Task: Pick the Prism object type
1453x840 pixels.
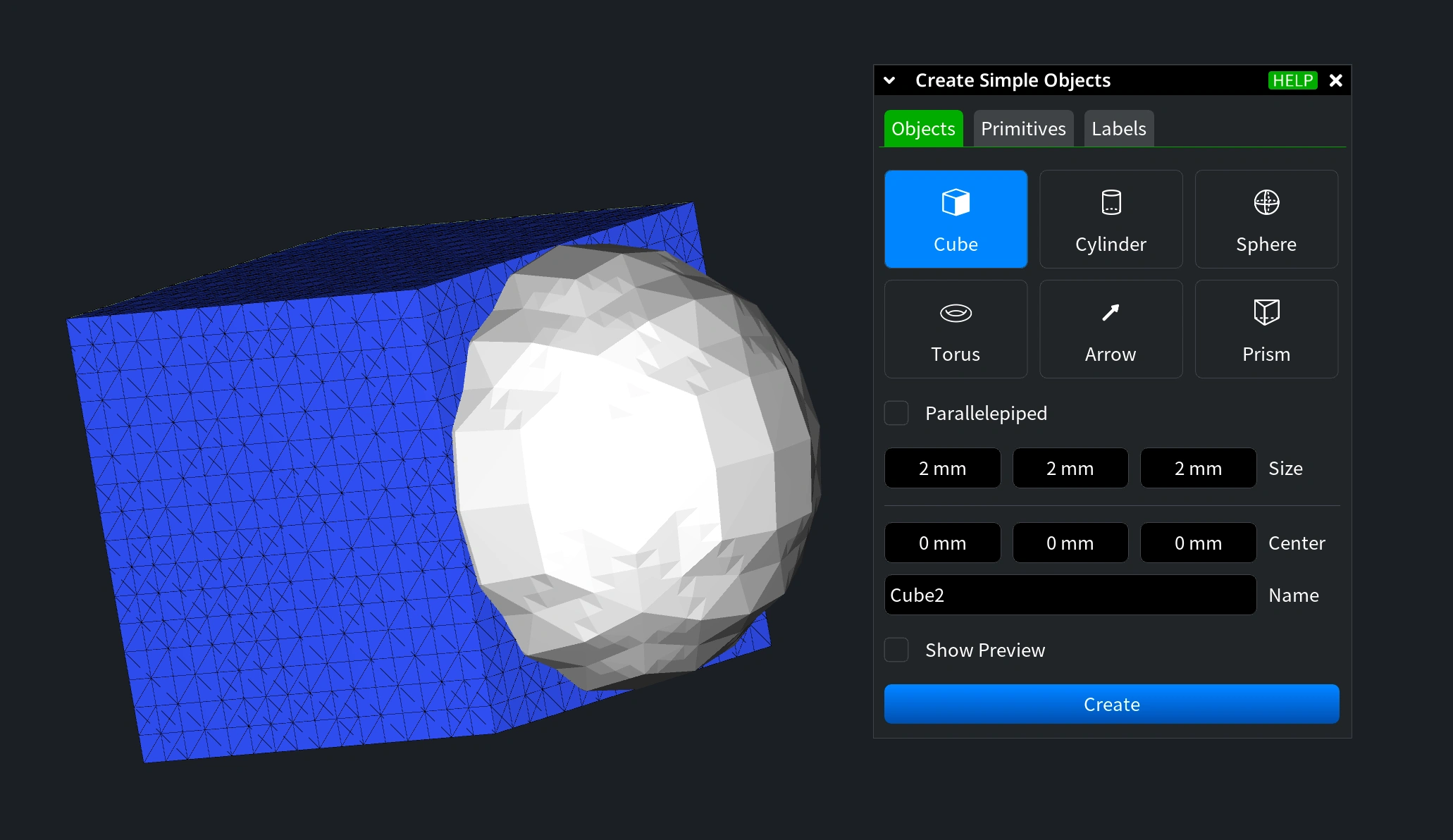Action: tap(1266, 329)
